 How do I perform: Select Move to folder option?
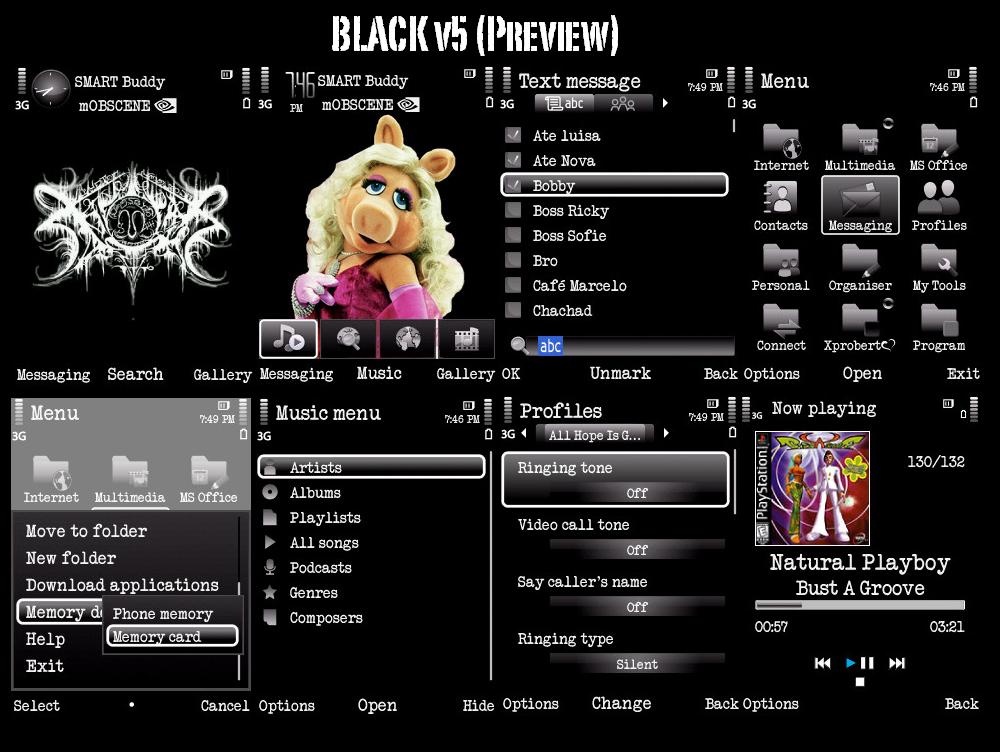86,531
